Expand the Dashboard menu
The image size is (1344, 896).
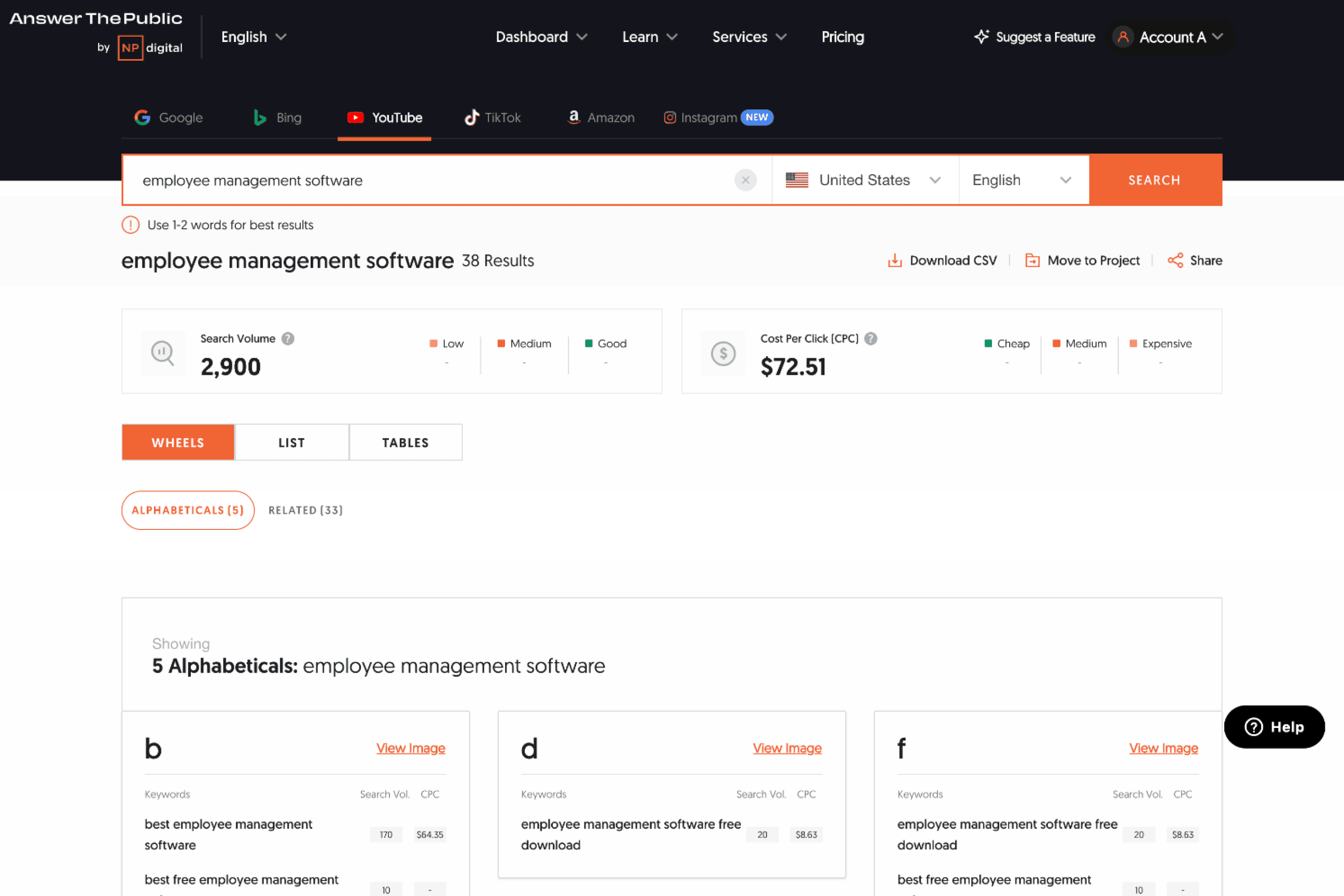coord(541,37)
